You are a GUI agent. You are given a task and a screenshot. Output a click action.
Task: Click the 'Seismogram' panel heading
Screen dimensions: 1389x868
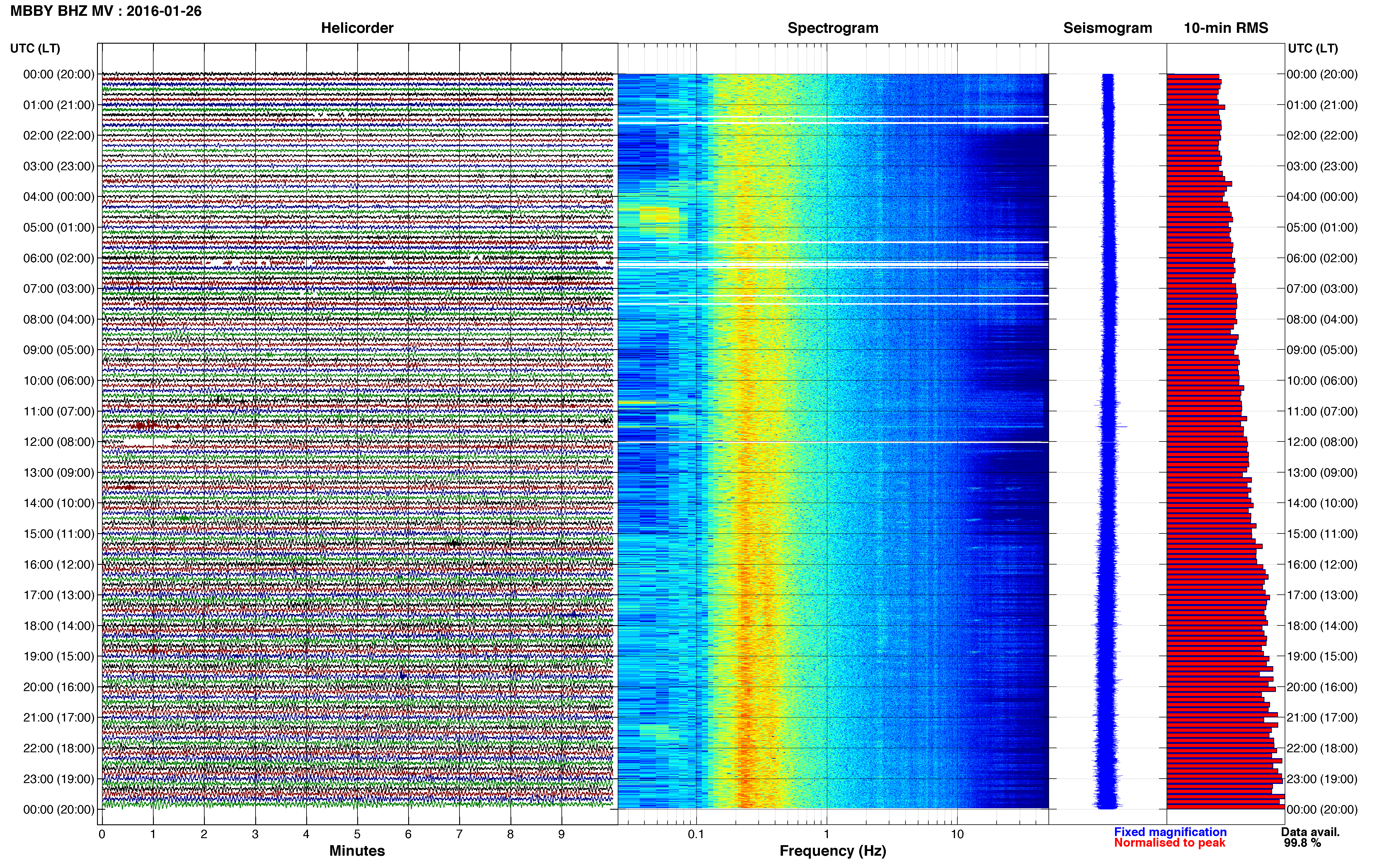pos(1108,28)
